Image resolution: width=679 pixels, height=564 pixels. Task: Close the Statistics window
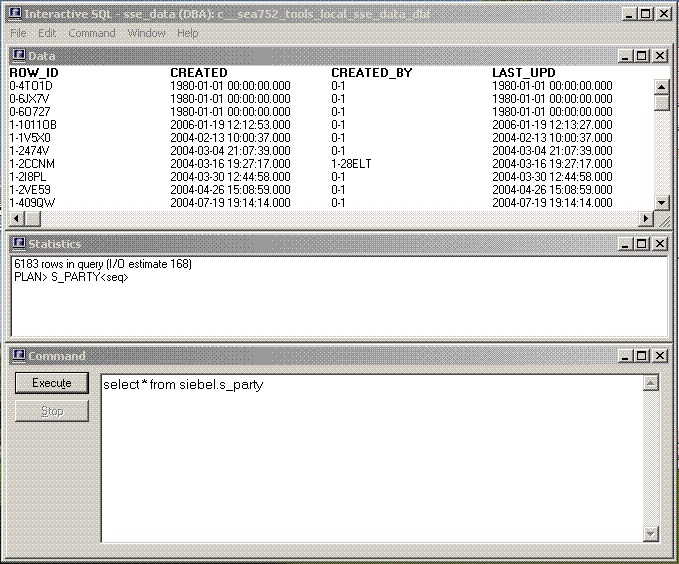click(660, 244)
